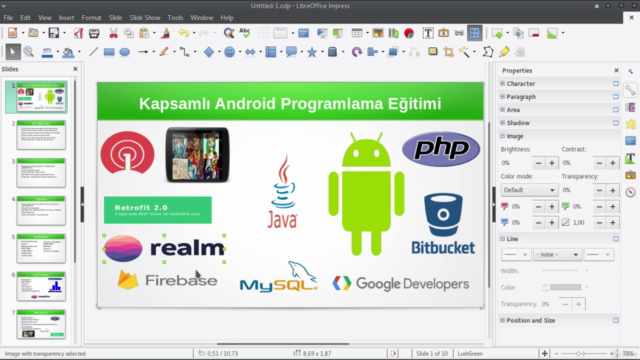Increase Brightness with plus button
The width and height of the screenshot is (640, 360).
(552, 163)
